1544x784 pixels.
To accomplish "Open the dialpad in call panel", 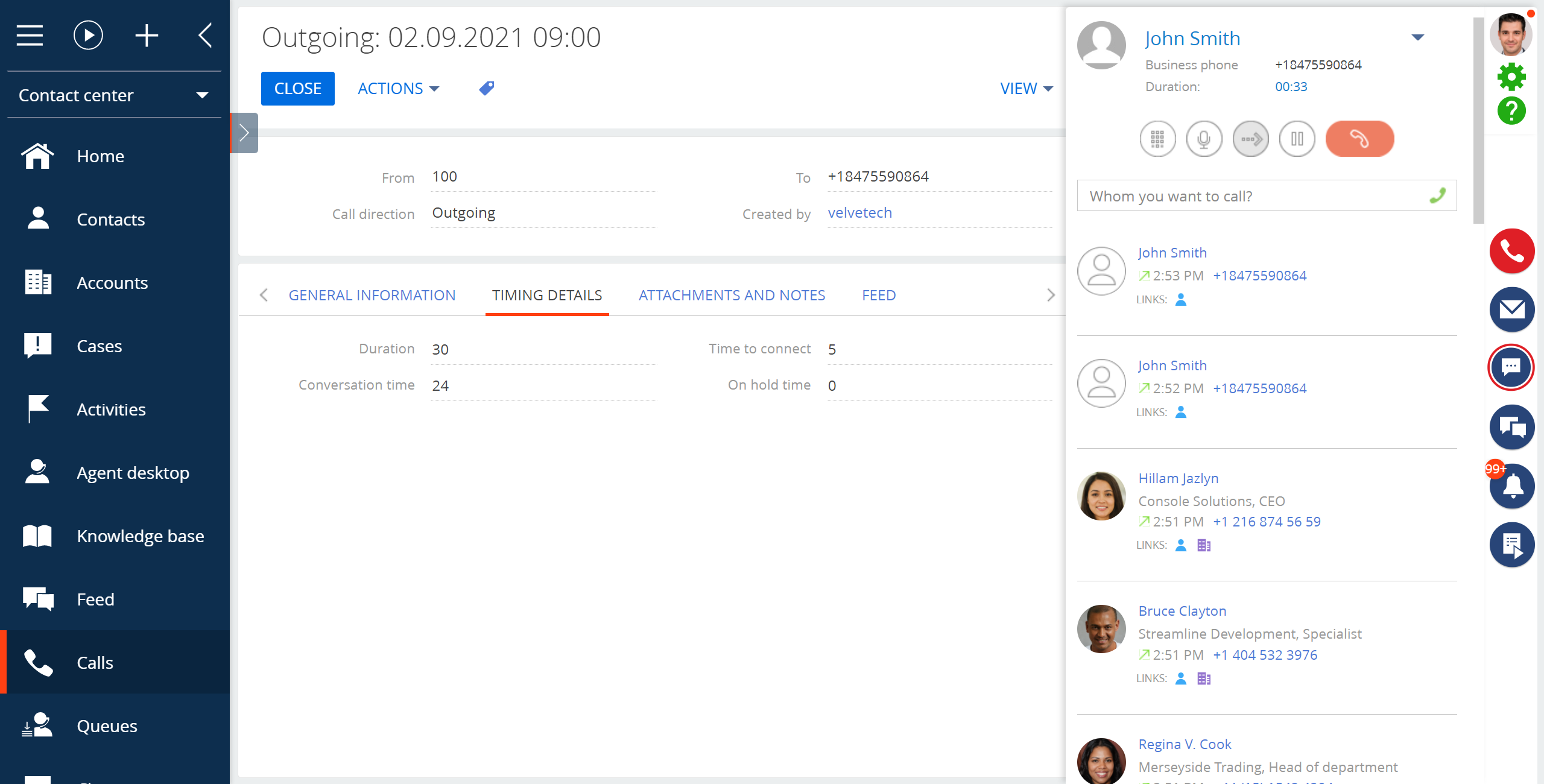I will coord(1157,139).
